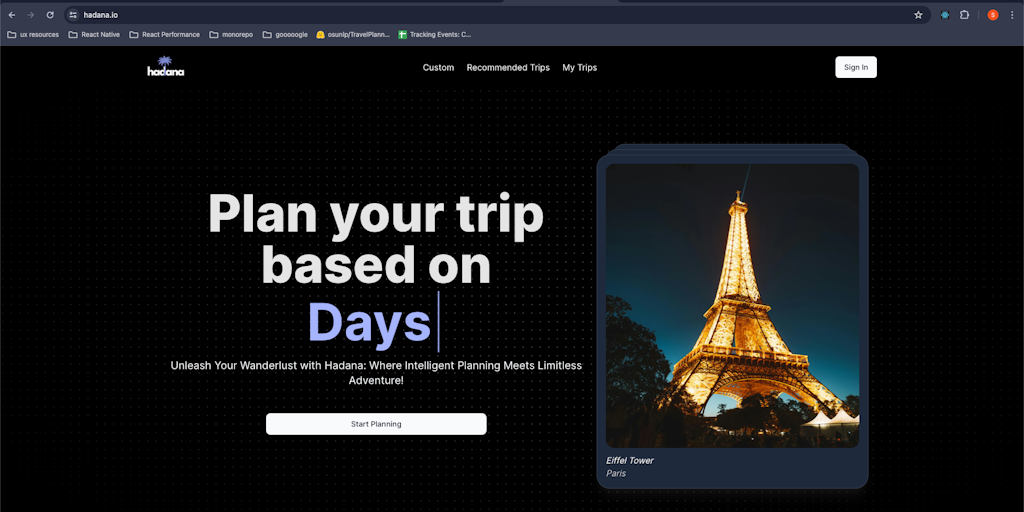
Task: Open the monorepo bookmark folder
Action: click(x=231, y=35)
